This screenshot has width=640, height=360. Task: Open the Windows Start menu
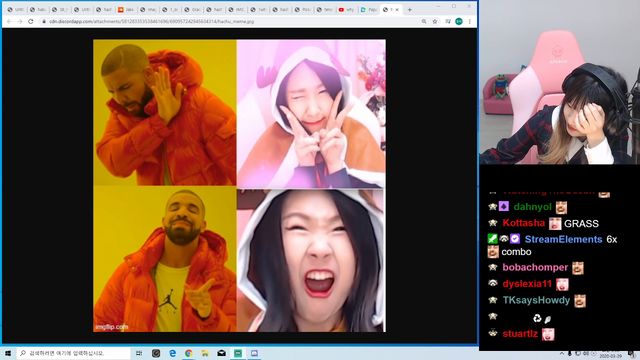click(8, 353)
